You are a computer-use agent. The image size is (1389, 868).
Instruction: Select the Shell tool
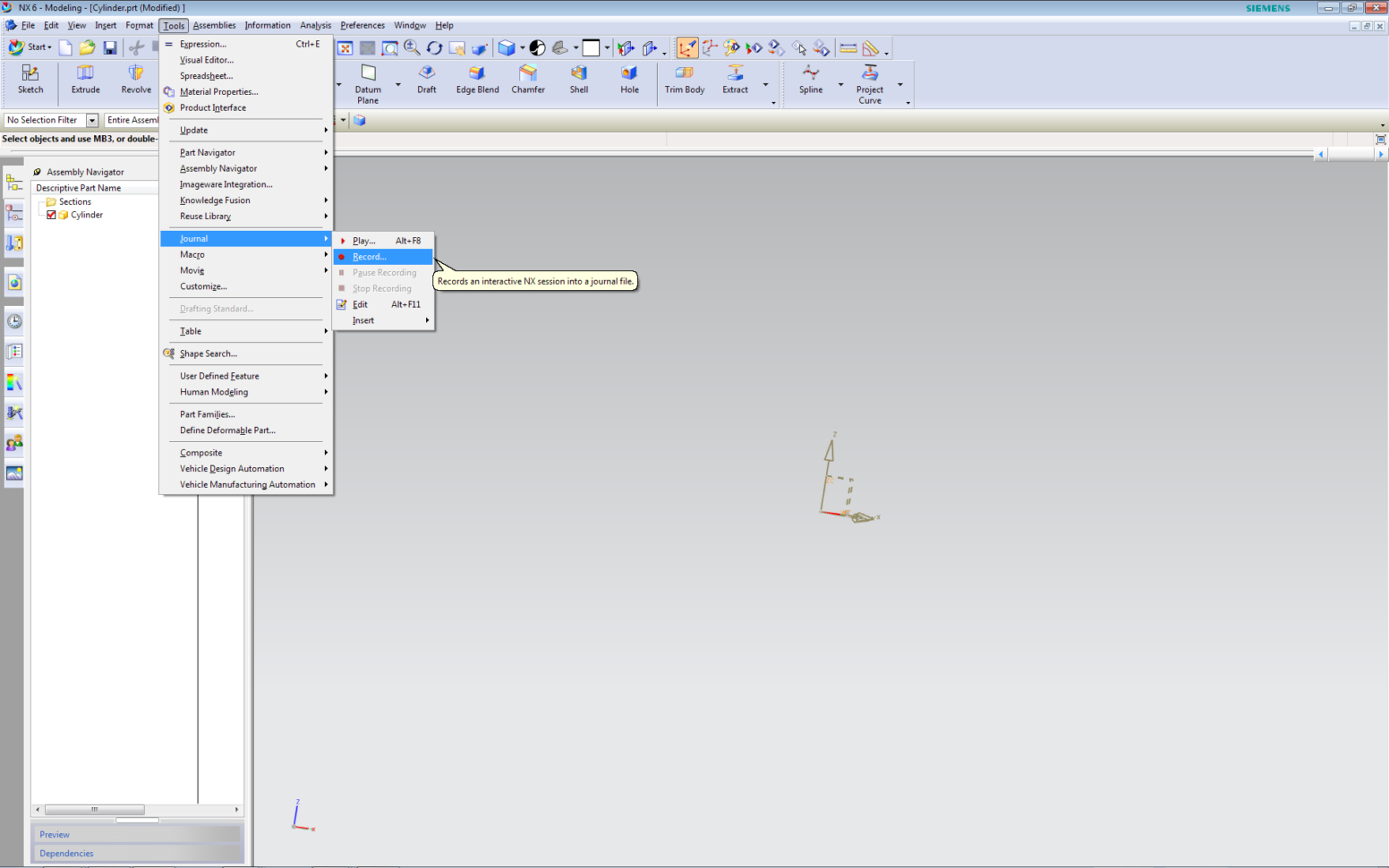click(x=579, y=79)
